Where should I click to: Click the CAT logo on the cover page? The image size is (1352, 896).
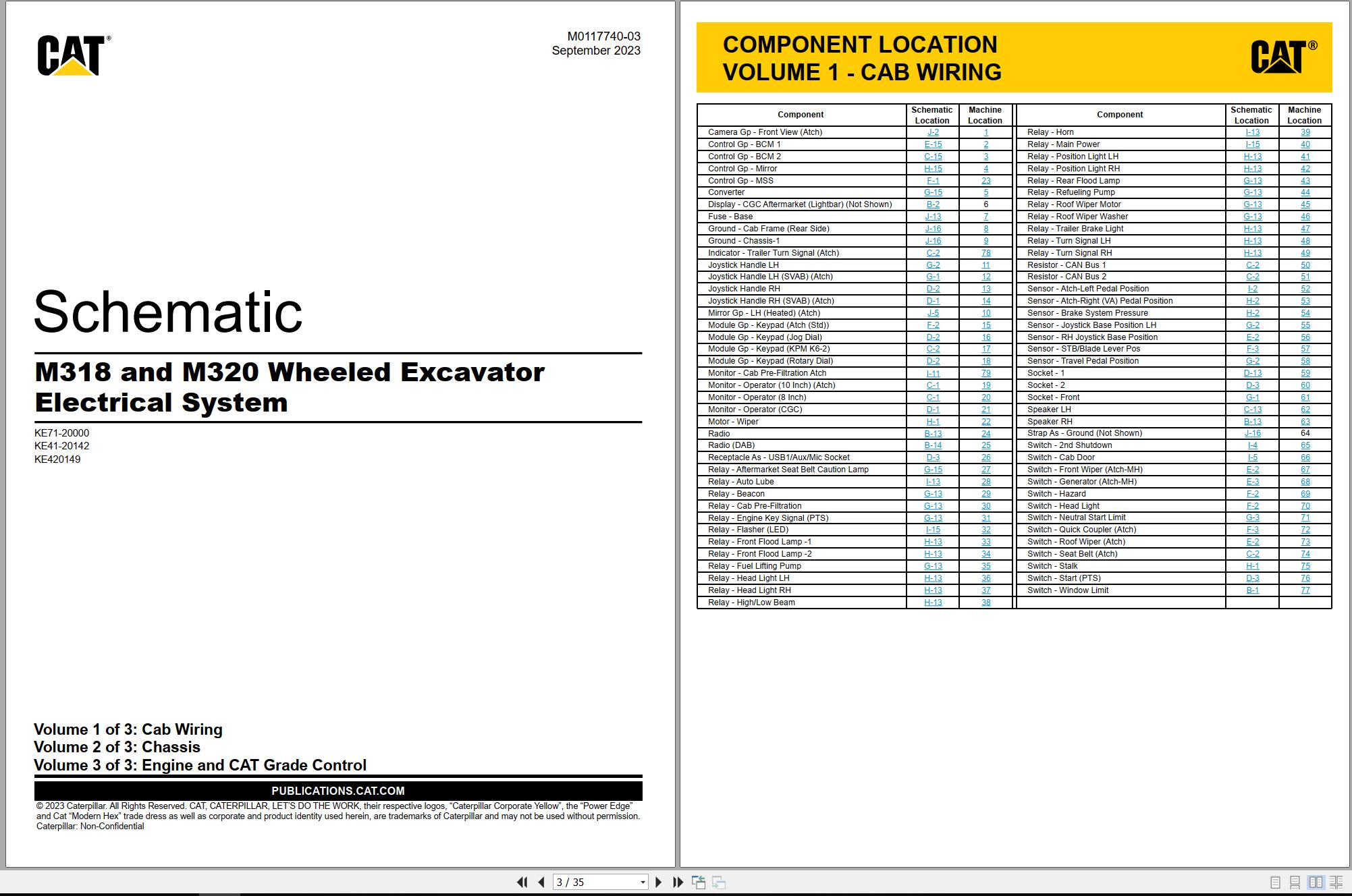click(74, 55)
